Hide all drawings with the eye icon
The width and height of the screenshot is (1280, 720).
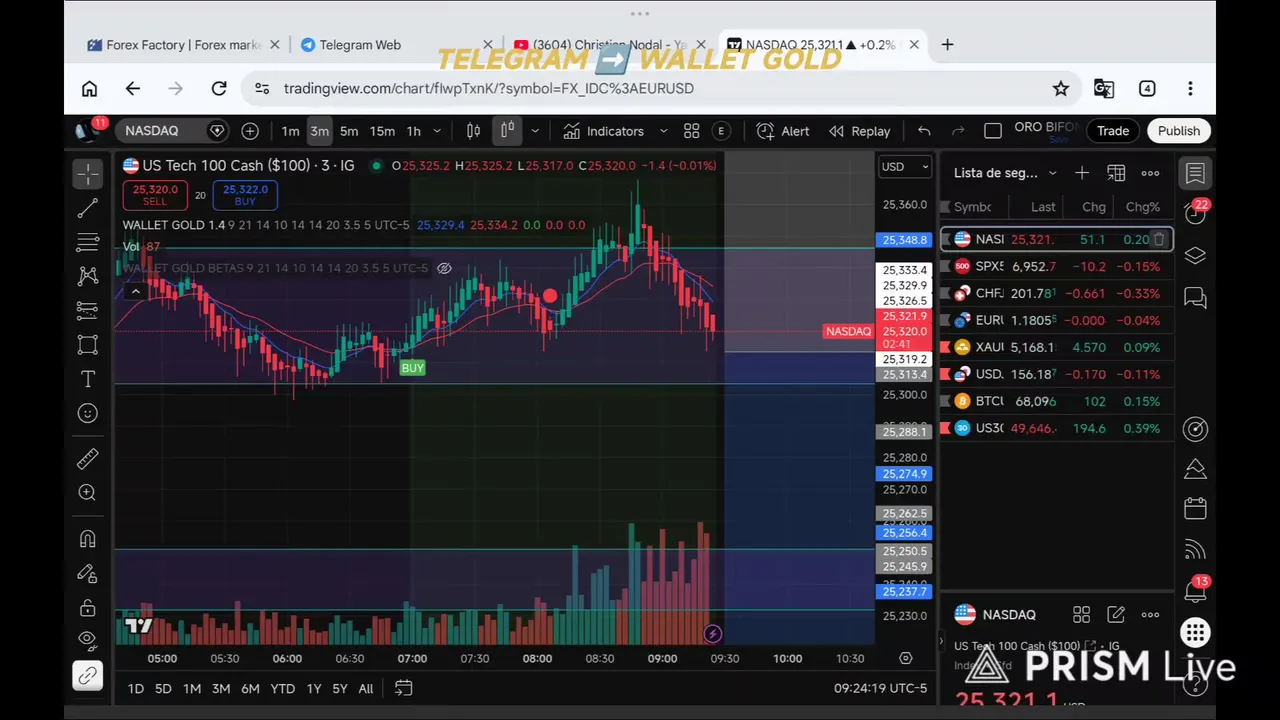(88, 640)
